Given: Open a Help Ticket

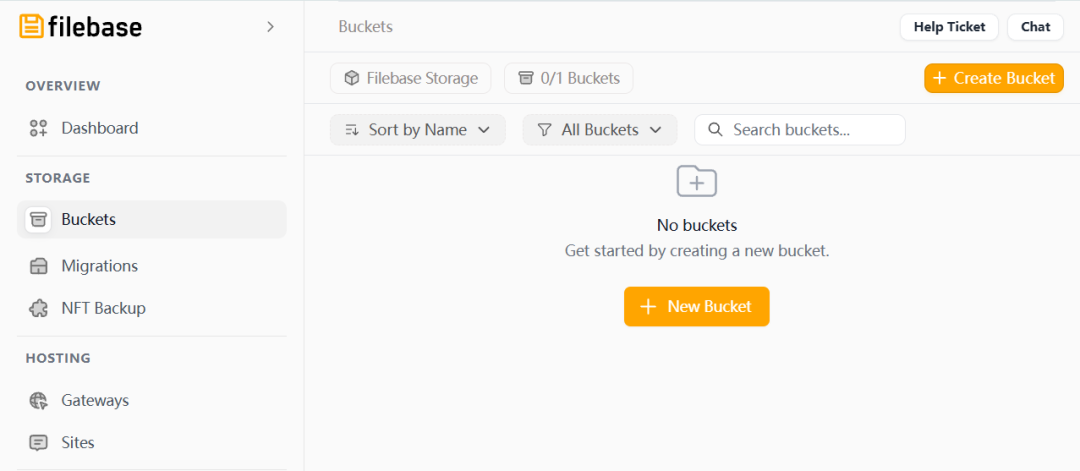Looking at the screenshot, I should pyautogui.click(x=949, y=27).
